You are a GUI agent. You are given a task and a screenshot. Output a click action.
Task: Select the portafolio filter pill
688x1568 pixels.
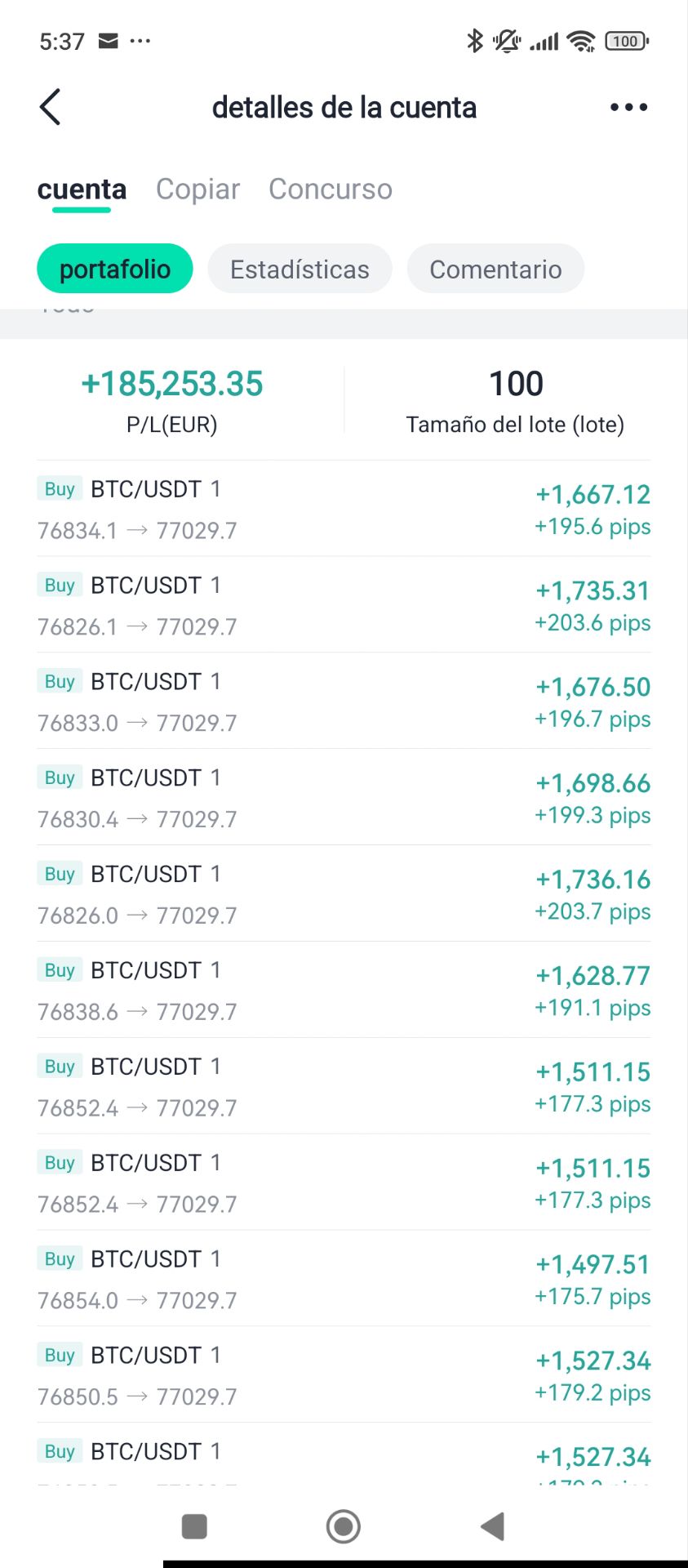point(115,269)
